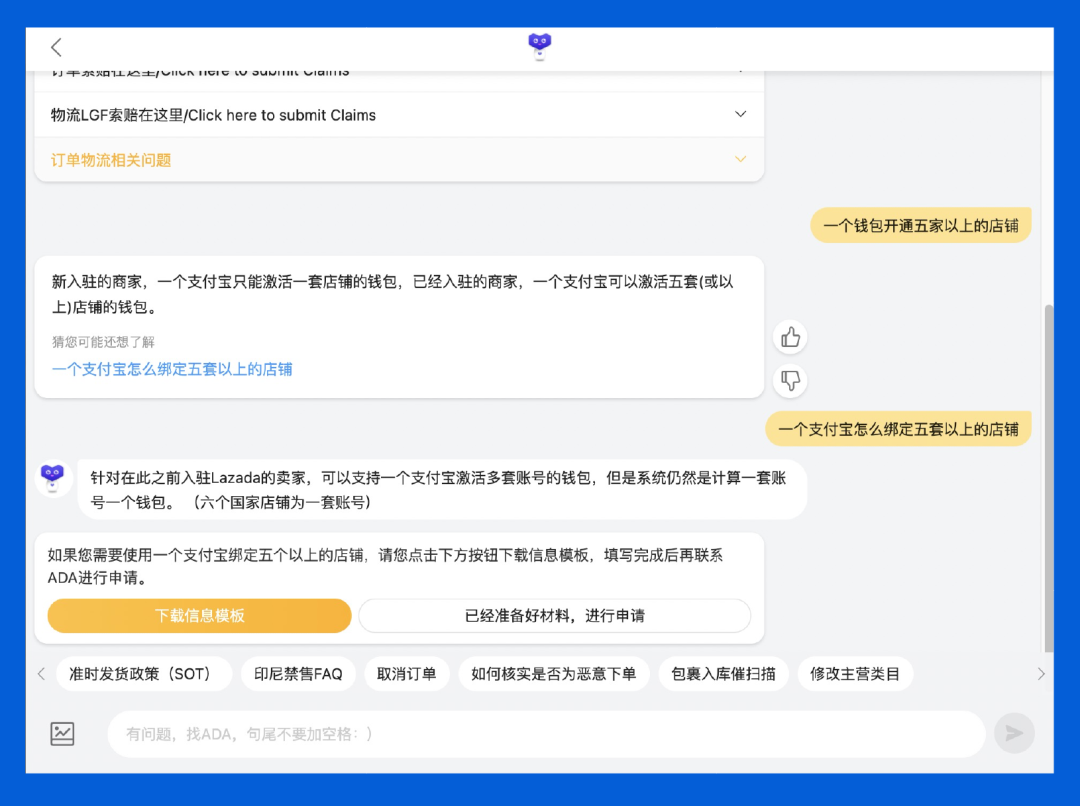Open the chart shortcut beside the input field
This screenshot has height=806, width=1080.
[x=62, y=733]
